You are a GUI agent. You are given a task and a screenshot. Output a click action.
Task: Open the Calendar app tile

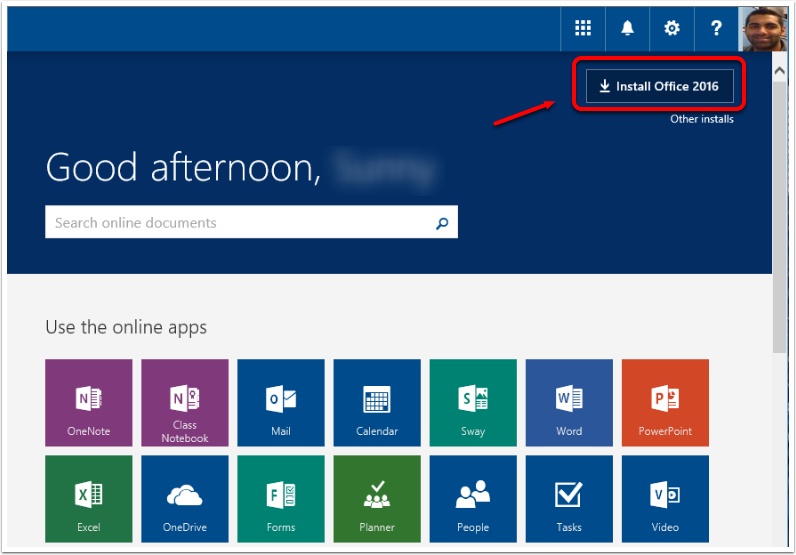click(x=377, y=403)
